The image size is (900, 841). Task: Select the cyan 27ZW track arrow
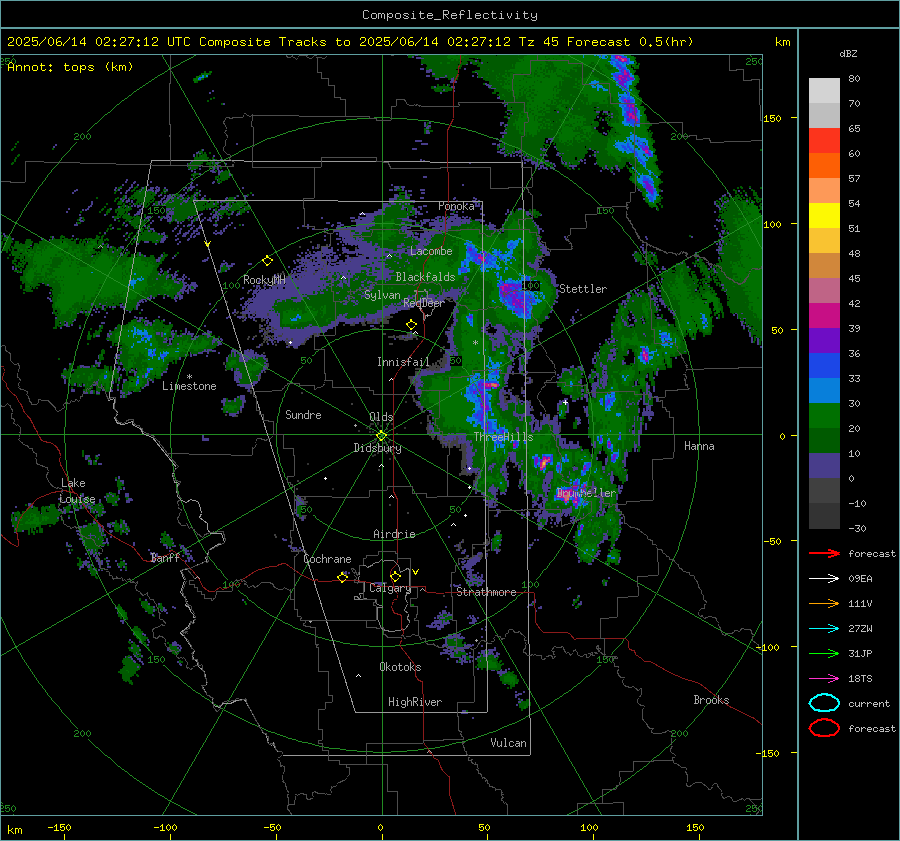824,629
